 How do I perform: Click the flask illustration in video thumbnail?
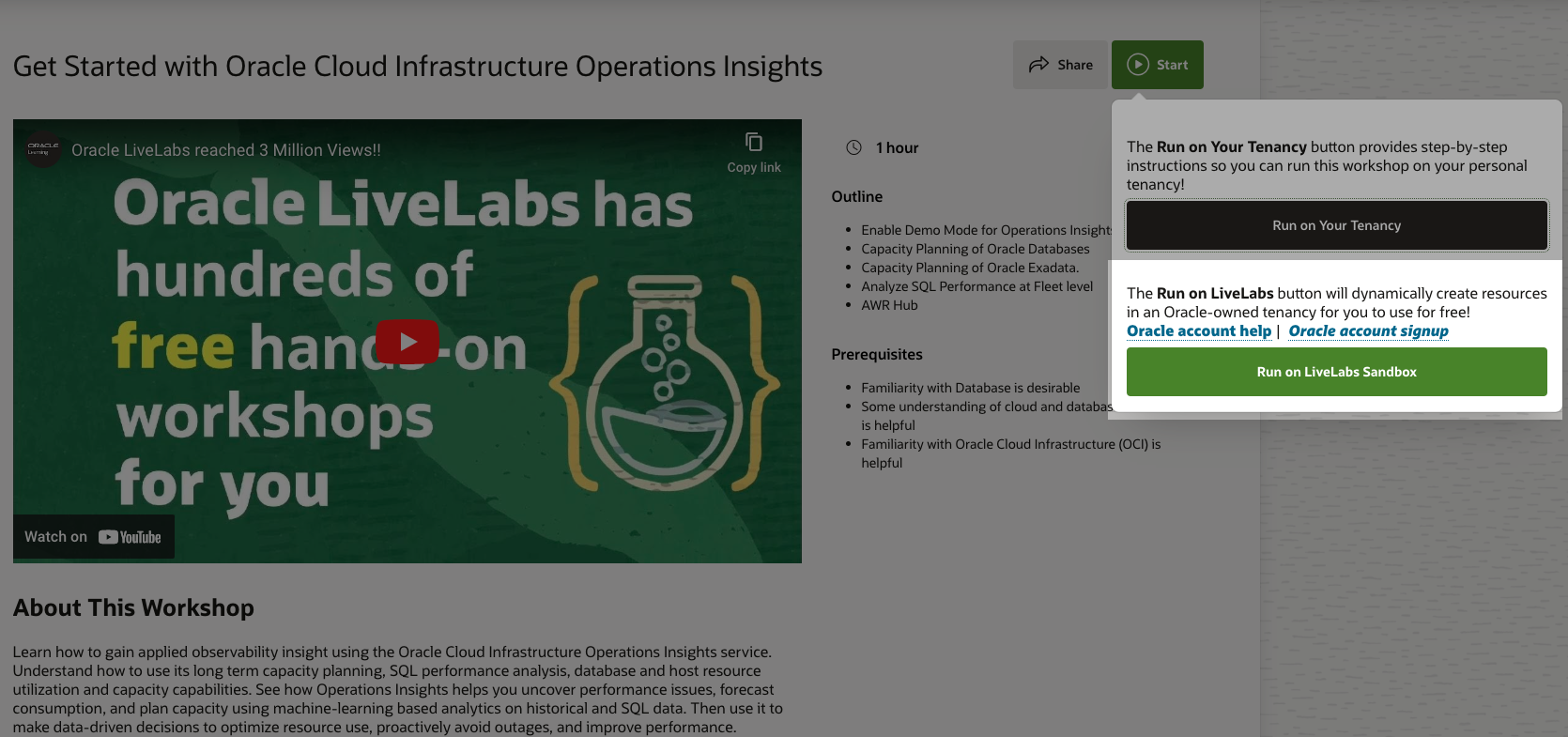click(x=664, y=383)
